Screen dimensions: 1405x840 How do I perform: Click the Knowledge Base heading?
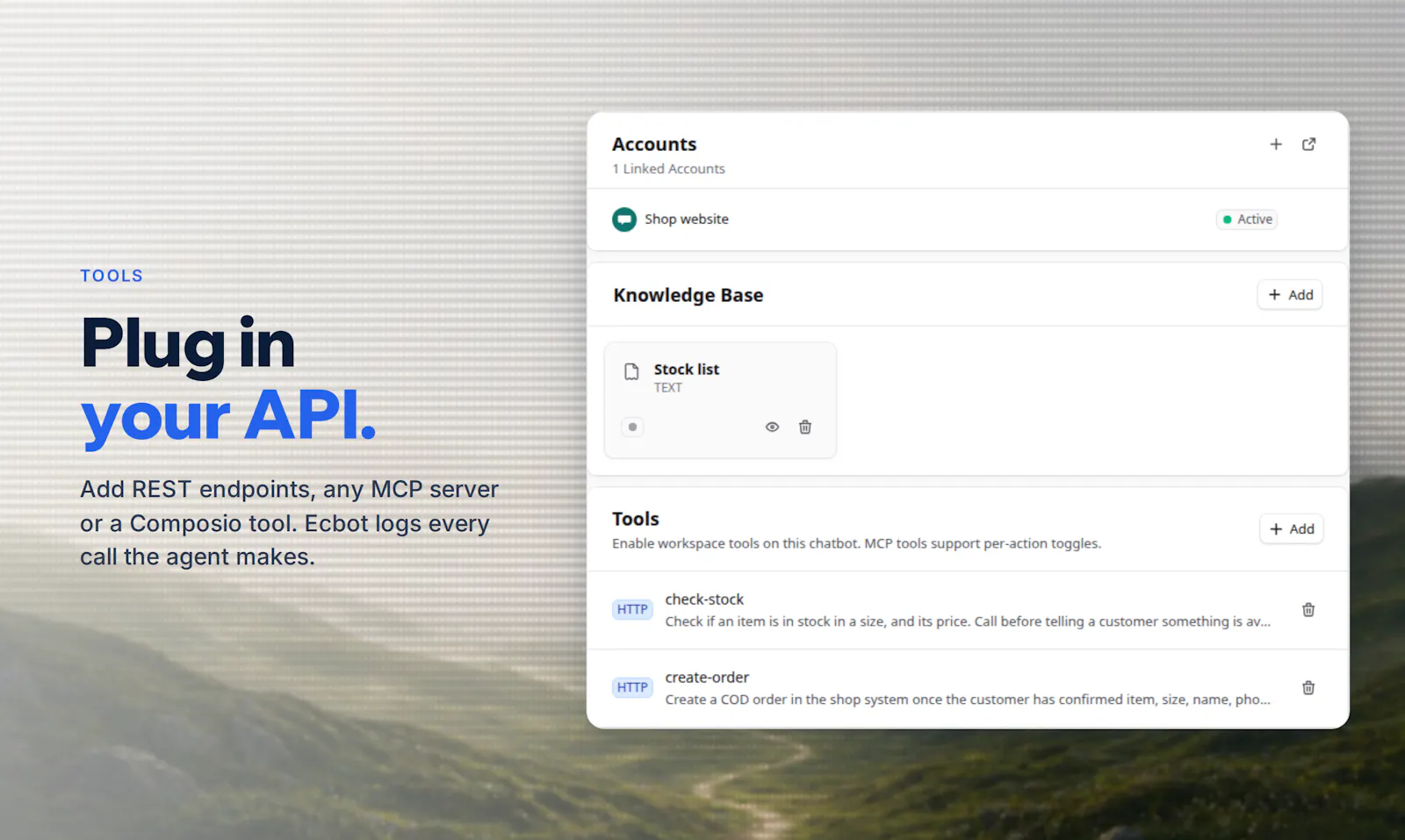tap(688, 295)
